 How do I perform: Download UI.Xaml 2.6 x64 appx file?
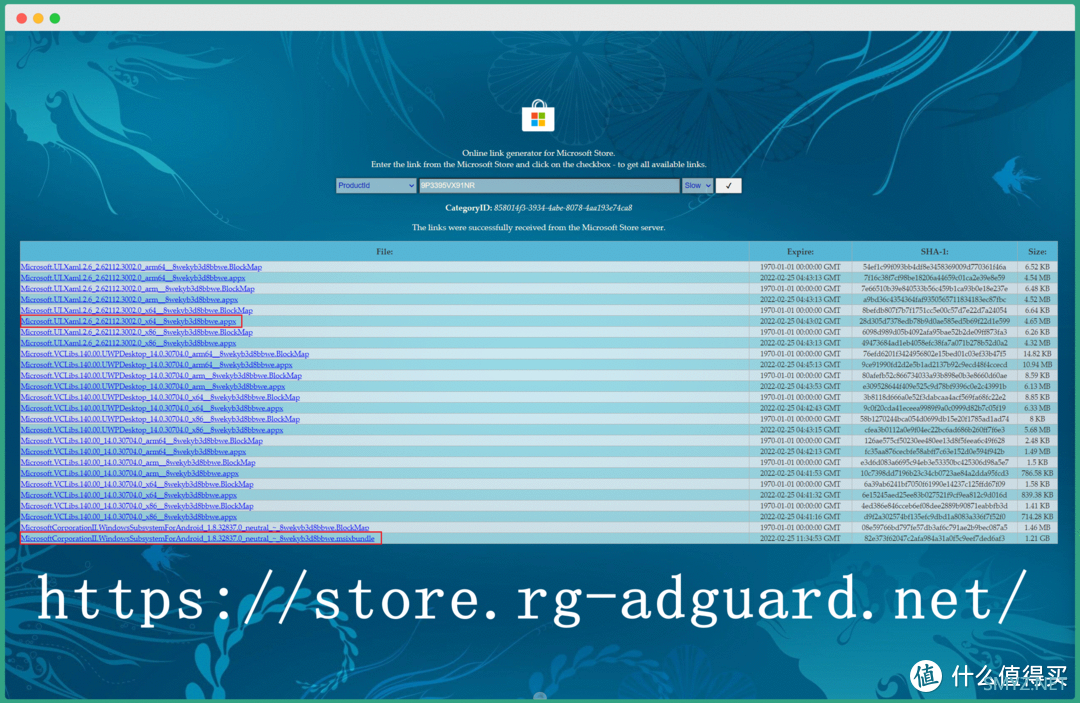click(129, 321)
